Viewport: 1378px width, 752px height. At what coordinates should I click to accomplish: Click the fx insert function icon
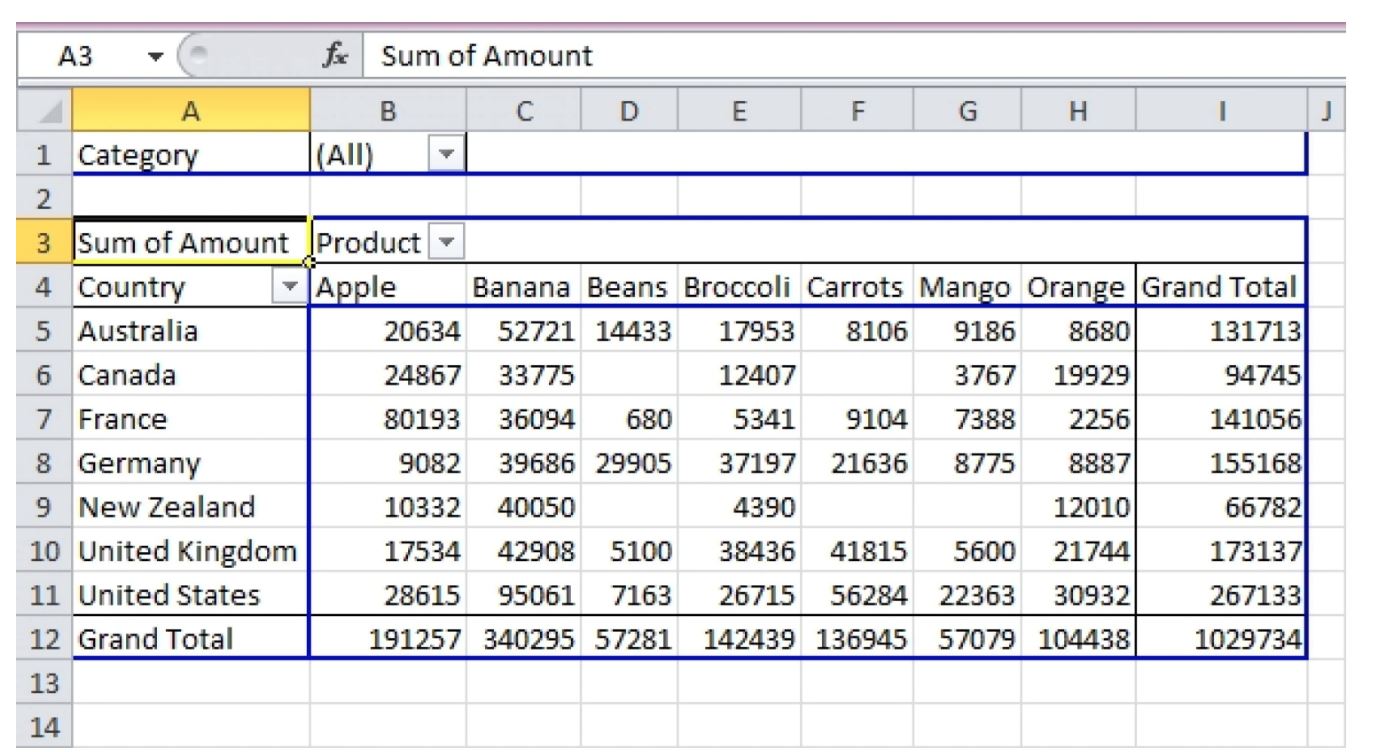pyautogui.click(x=335, y=56)
